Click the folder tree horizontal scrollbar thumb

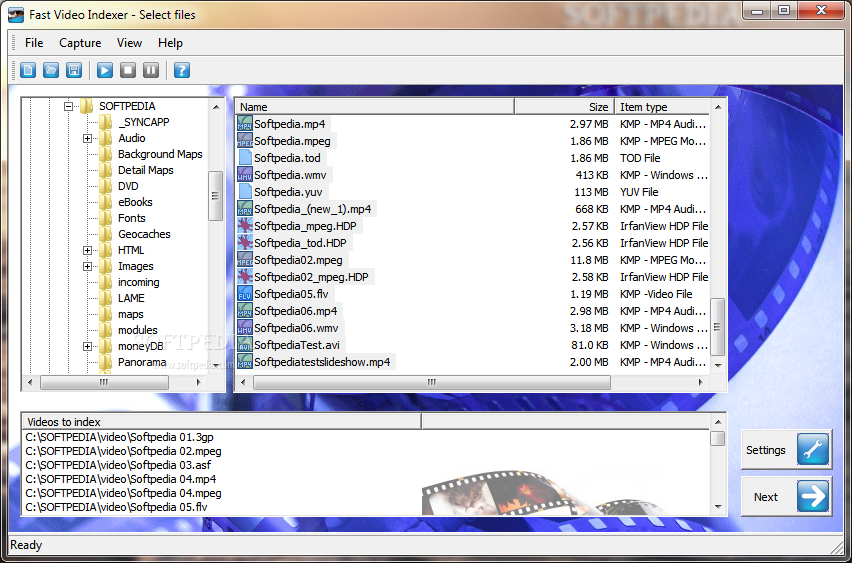pyautogui.click(x=104, y=382)
